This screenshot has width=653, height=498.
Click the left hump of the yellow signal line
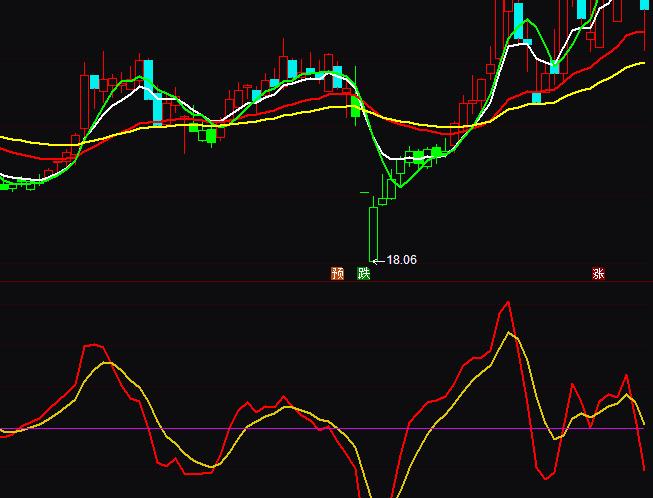[107, 362]
